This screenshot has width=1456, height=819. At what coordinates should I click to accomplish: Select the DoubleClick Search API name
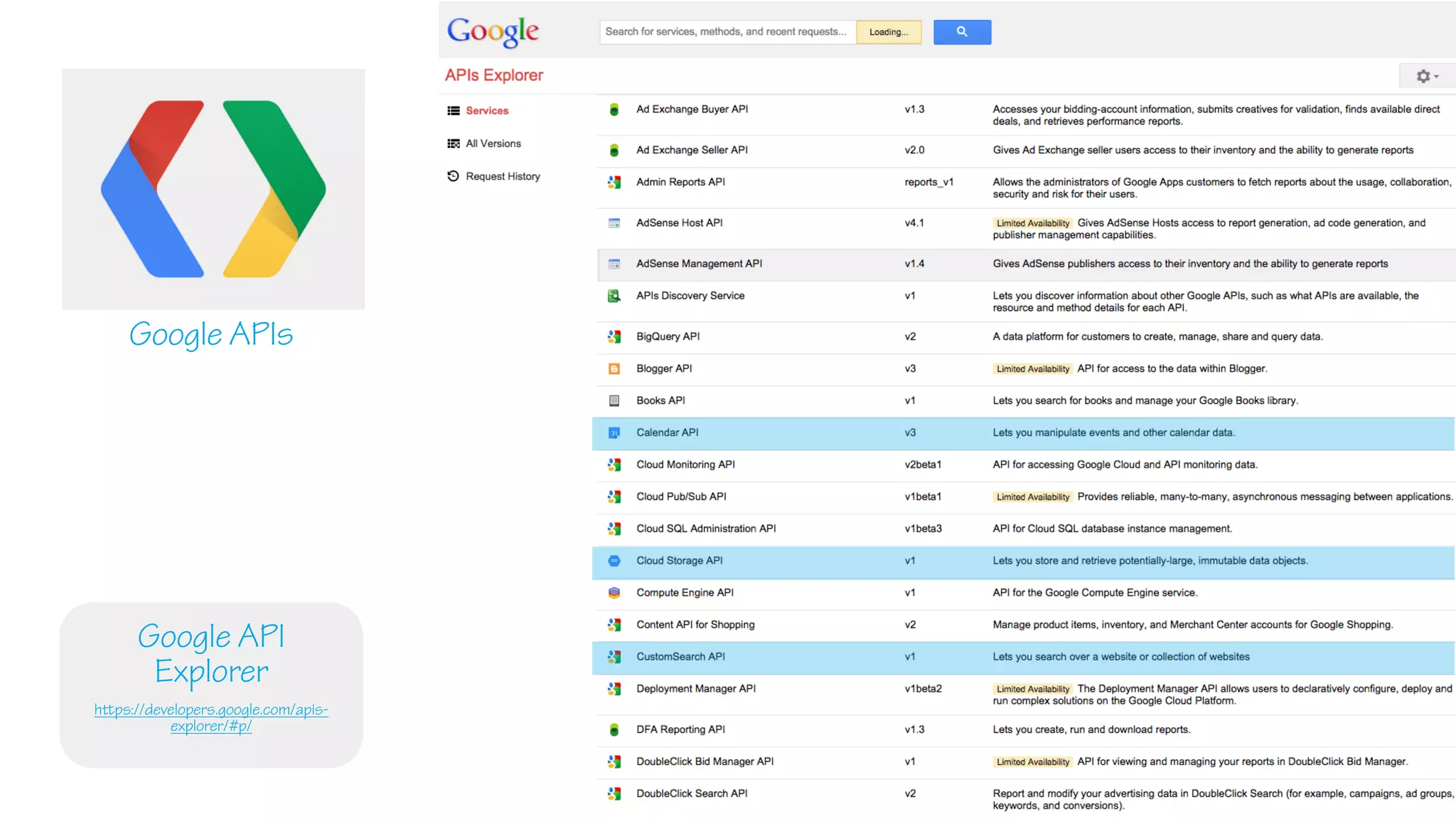(x=692, y=794)
